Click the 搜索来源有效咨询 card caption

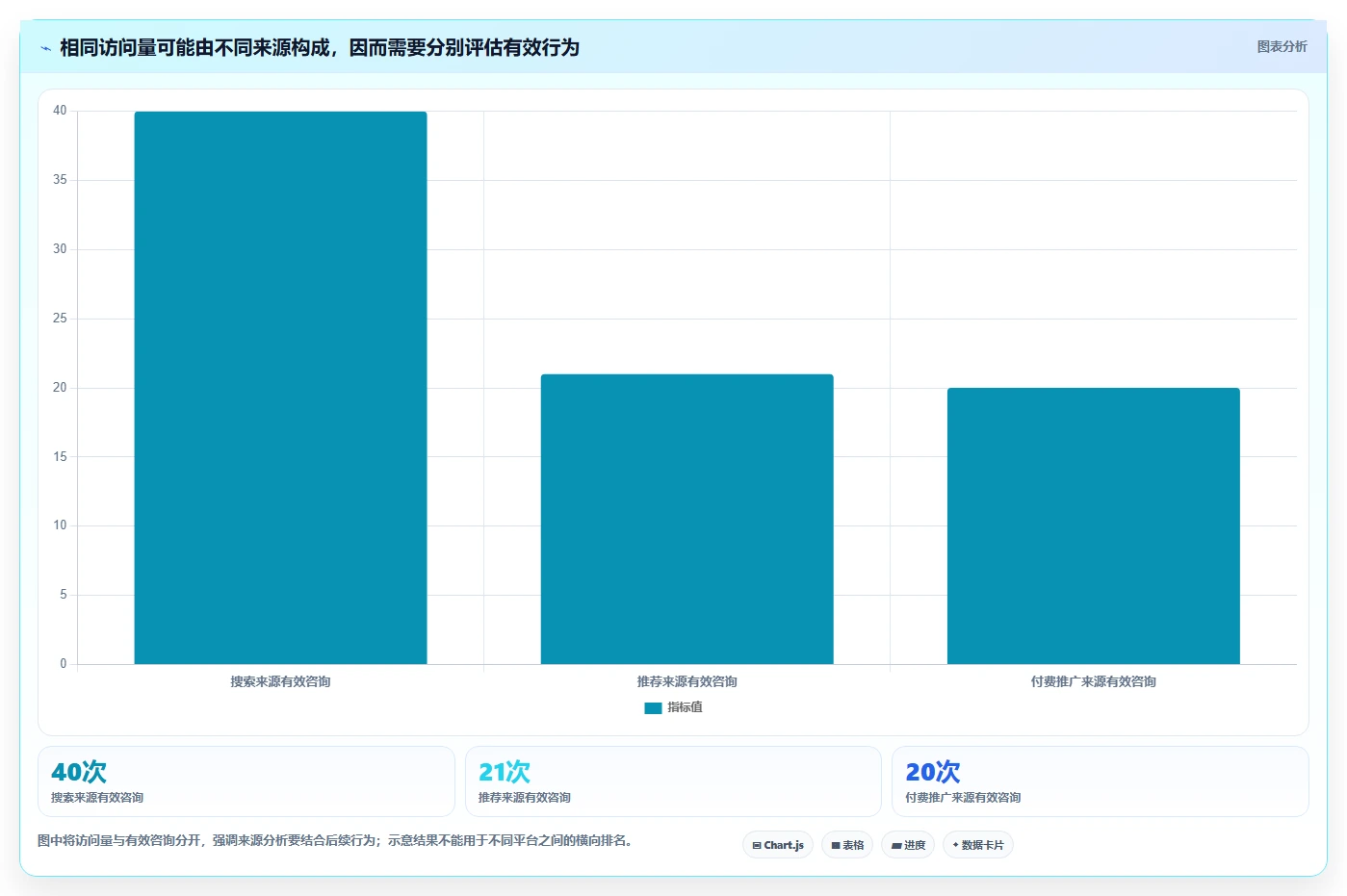pos(97,798)
